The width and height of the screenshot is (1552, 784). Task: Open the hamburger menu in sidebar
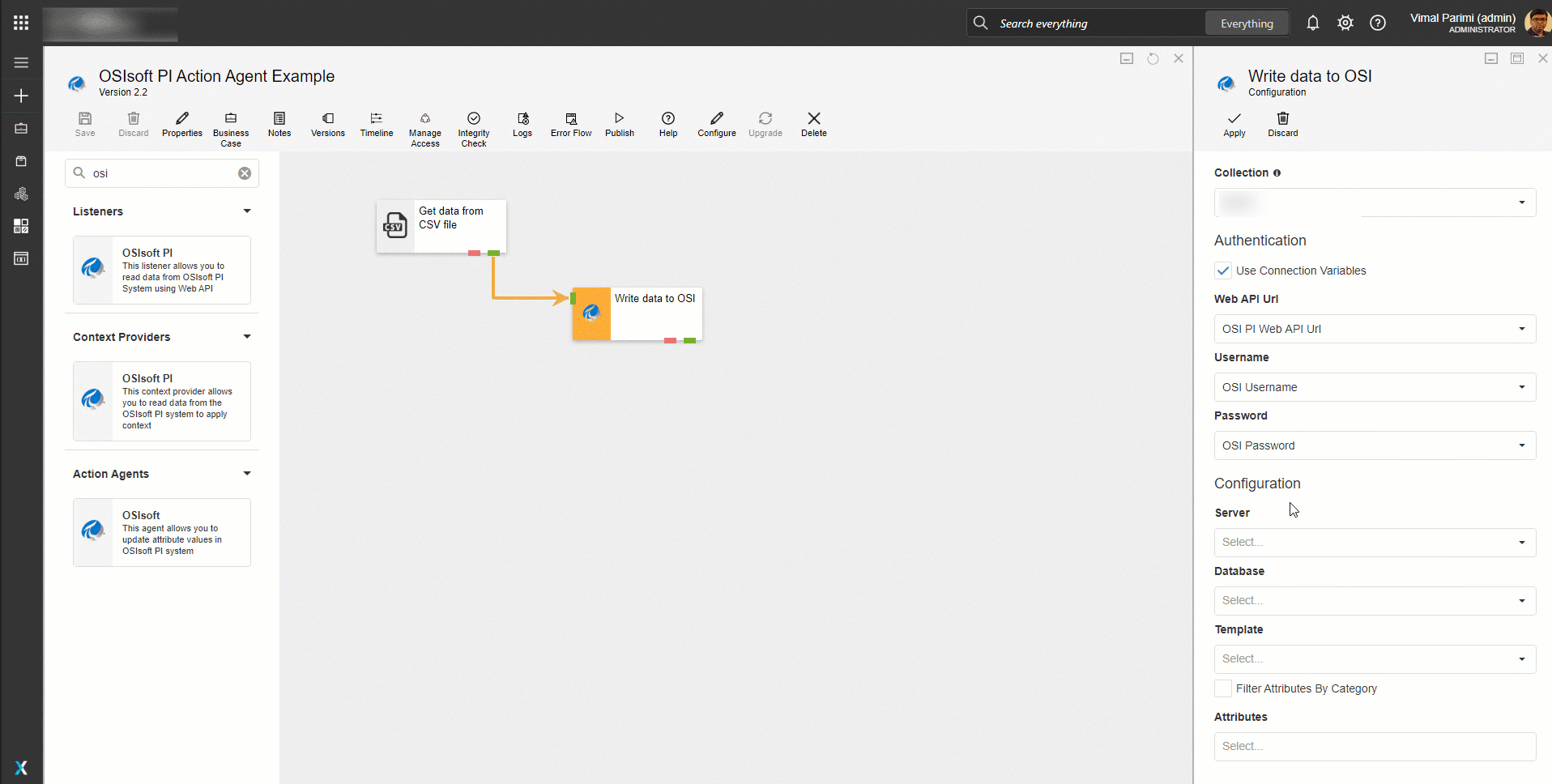(21, 62)
